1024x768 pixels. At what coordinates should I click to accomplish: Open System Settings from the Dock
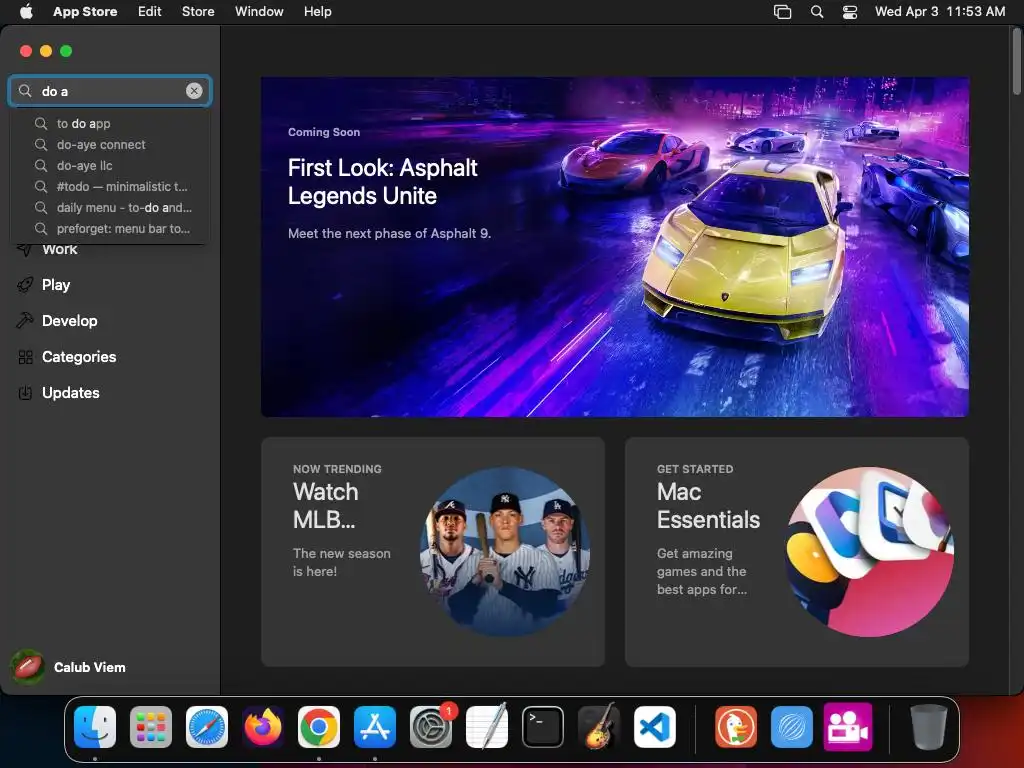(x=431, y=727)
